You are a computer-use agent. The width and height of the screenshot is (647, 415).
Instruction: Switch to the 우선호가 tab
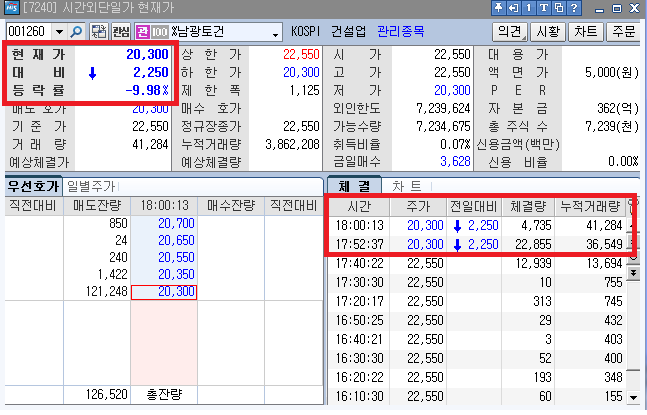33,186
